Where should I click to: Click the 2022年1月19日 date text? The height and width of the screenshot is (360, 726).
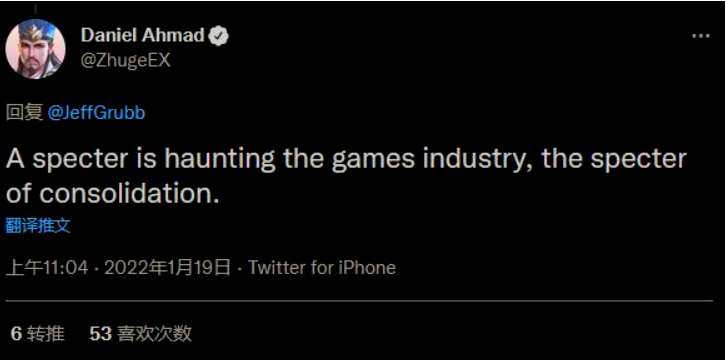[x=167, y=267]
